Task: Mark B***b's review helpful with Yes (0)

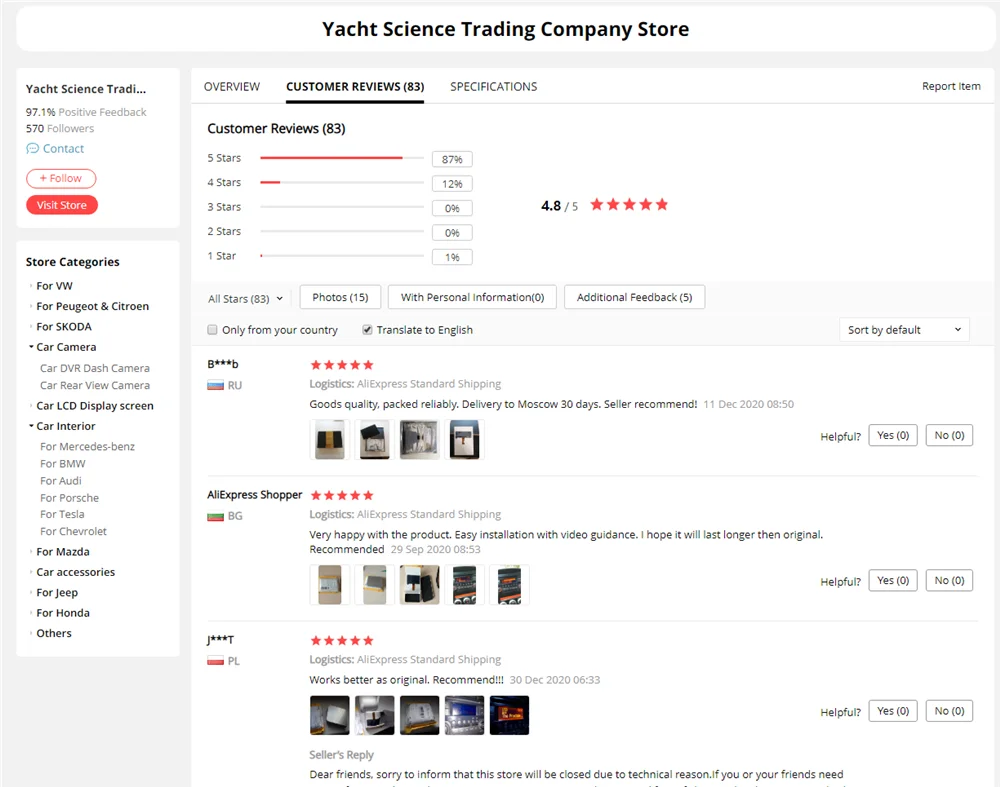Action: (893, 435)
